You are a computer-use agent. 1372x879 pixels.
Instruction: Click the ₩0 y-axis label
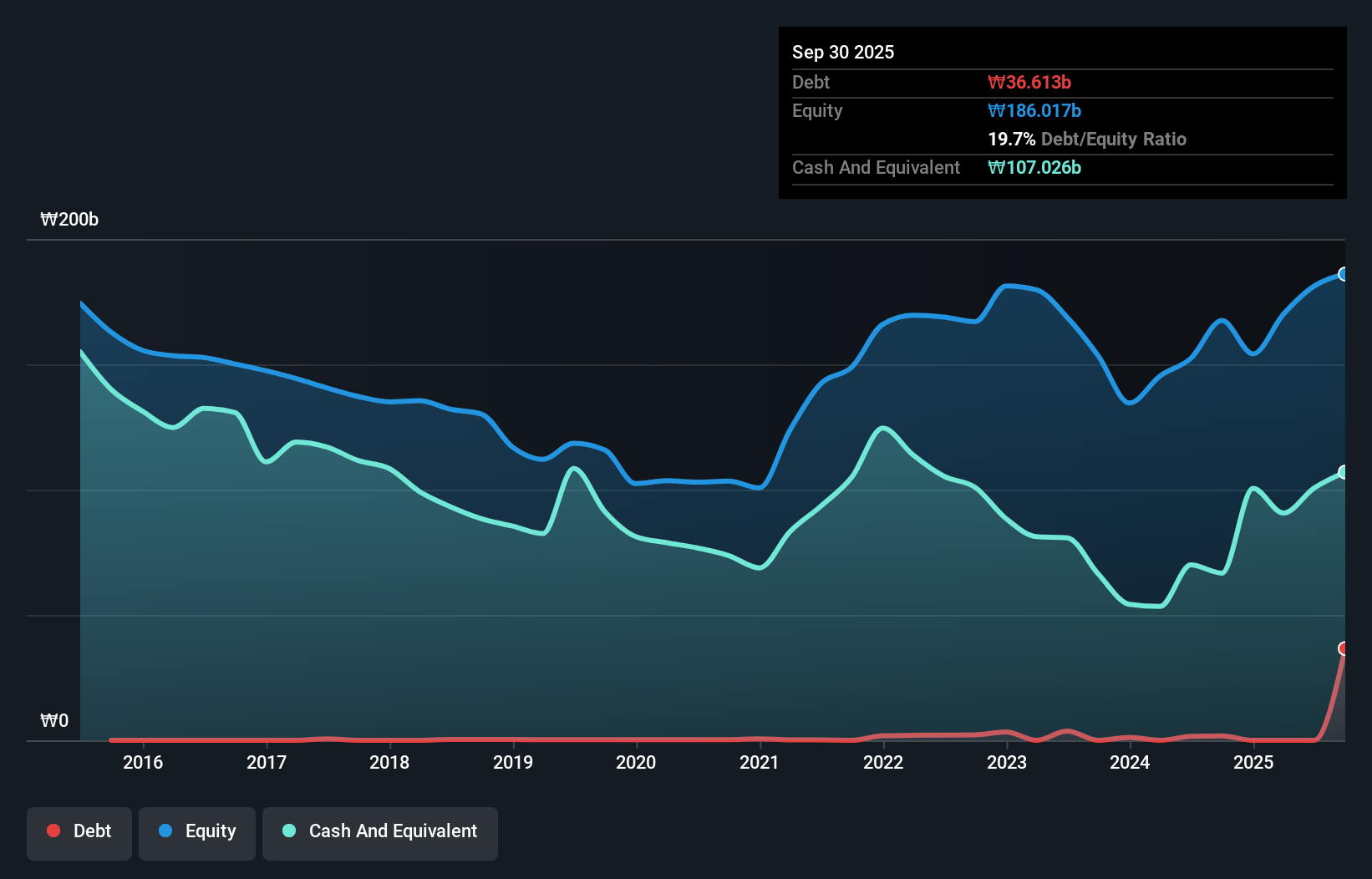(x=54, y=720)
